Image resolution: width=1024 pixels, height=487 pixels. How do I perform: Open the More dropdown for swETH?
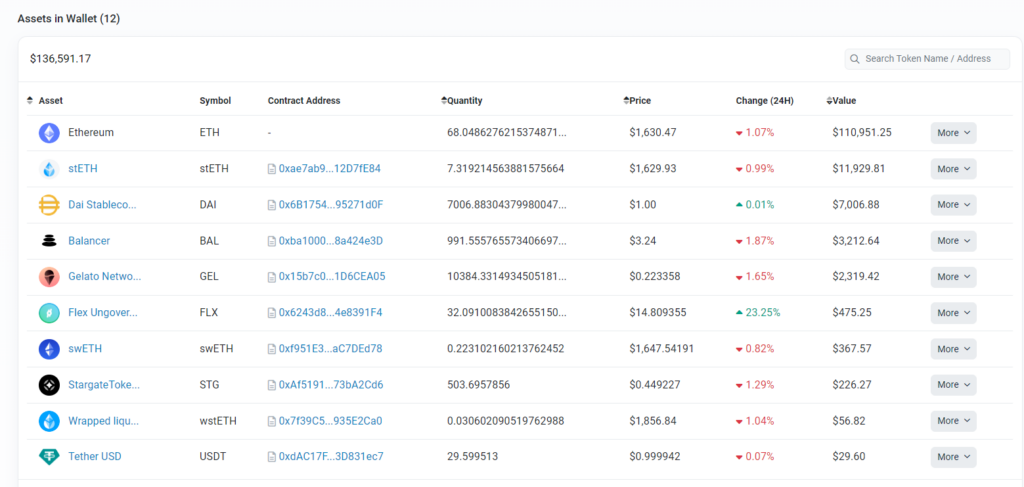(953, 349)
